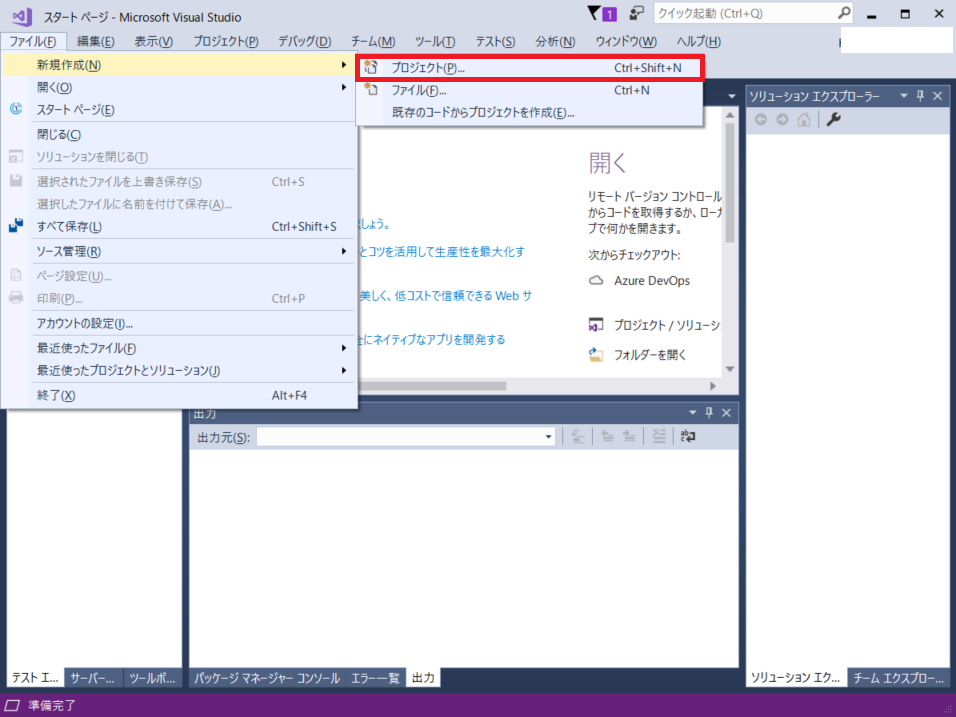The image size is (956, 717).
Task: Open Output panel window options dropdown arrow
Action: [692, 413]
